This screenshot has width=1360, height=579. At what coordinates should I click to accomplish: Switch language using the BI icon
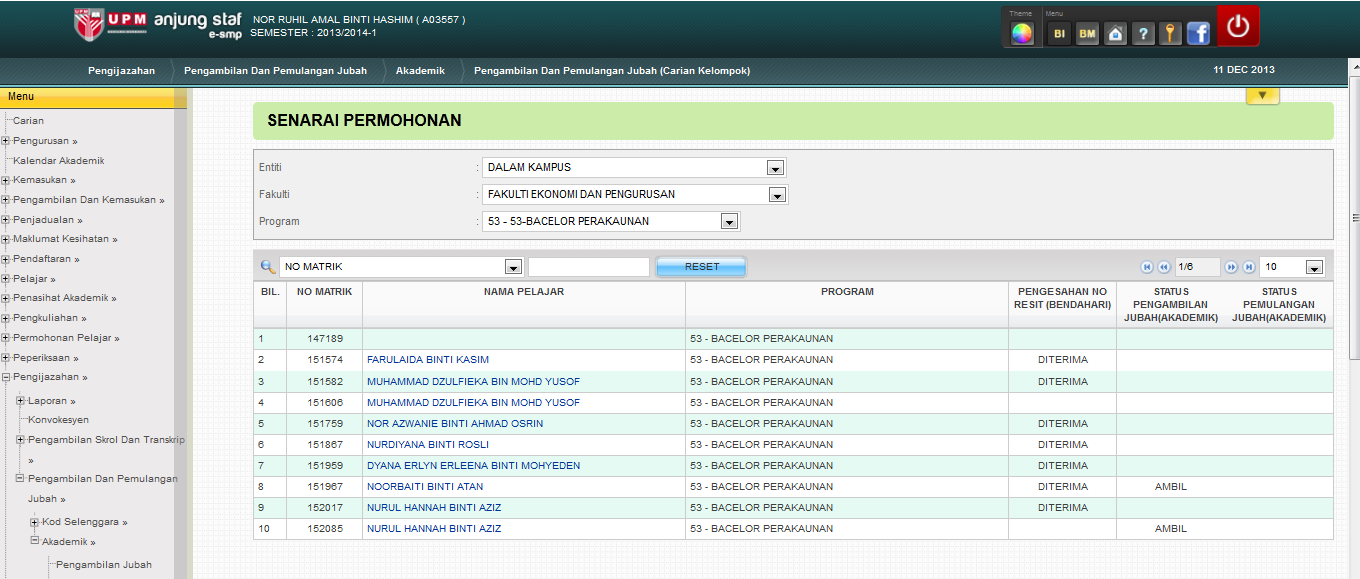click(1059, 34)
